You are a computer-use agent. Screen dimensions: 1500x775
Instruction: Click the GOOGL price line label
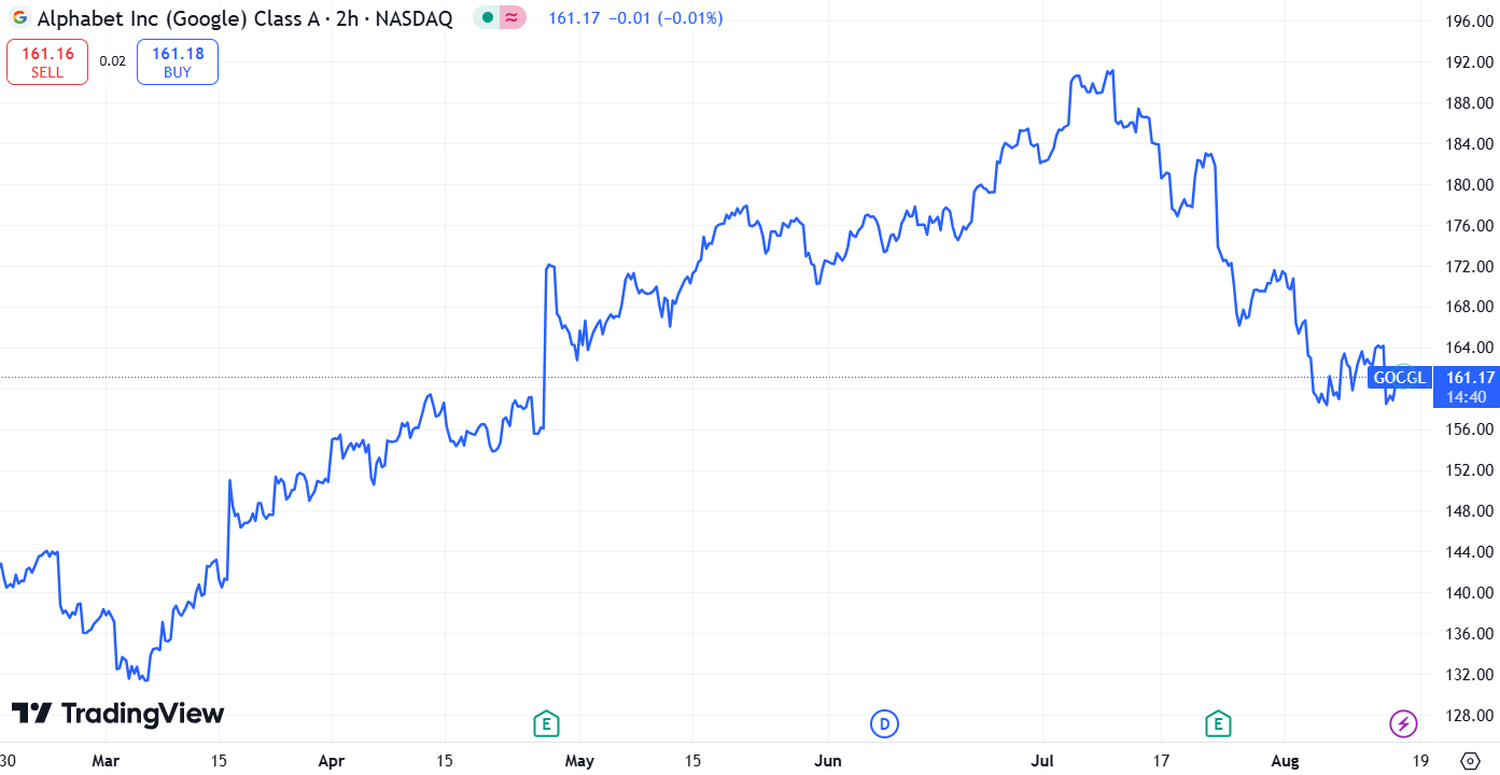click(x=1398, y=378)
